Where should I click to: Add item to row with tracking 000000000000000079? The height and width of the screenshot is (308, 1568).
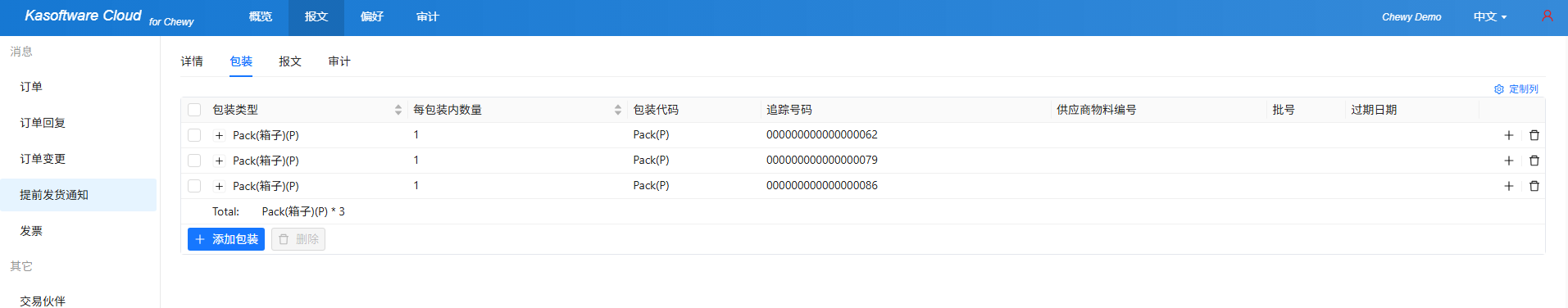(x=1508, y=161)
